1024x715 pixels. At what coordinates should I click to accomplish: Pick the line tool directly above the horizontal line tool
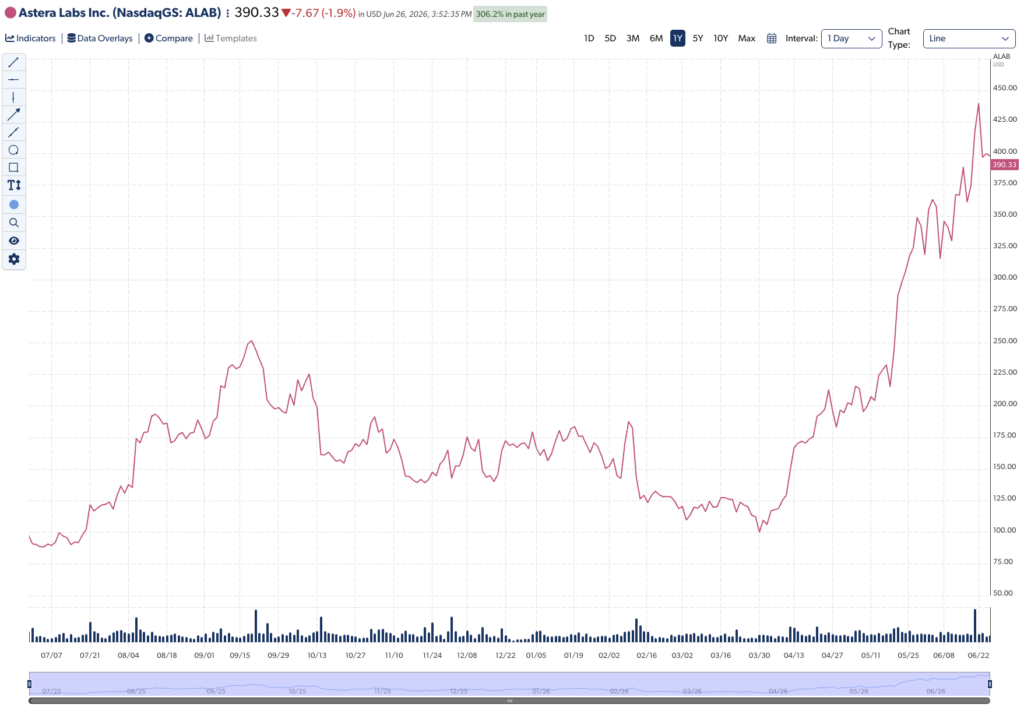click(x=14, y=63)
